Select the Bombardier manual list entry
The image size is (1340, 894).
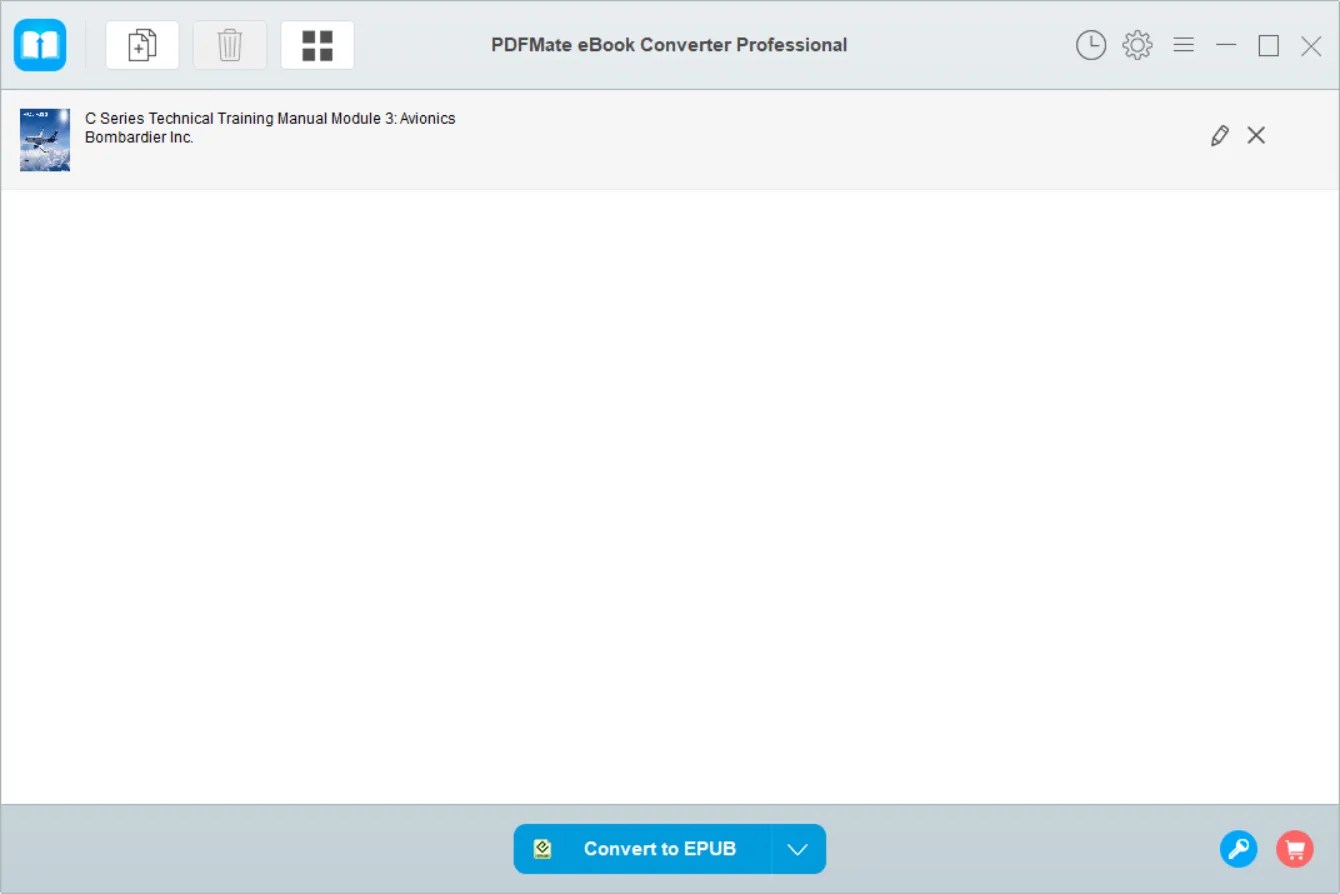click(600, 140)
